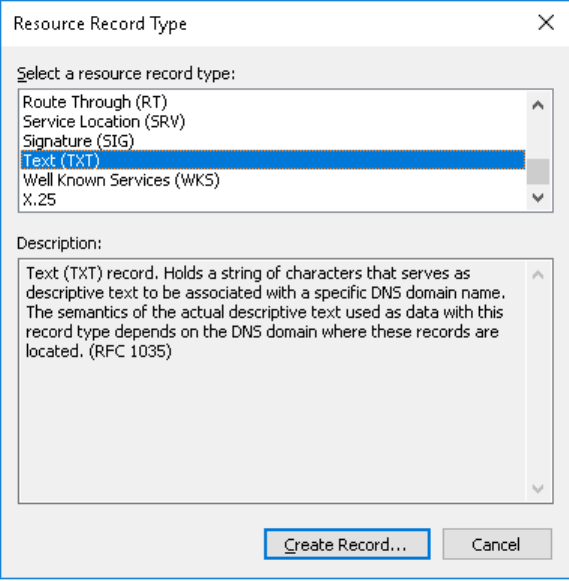Click the Create Record... button
This screenshot has height=581, width=569.
pyautogui.click(x=347, y=544)
